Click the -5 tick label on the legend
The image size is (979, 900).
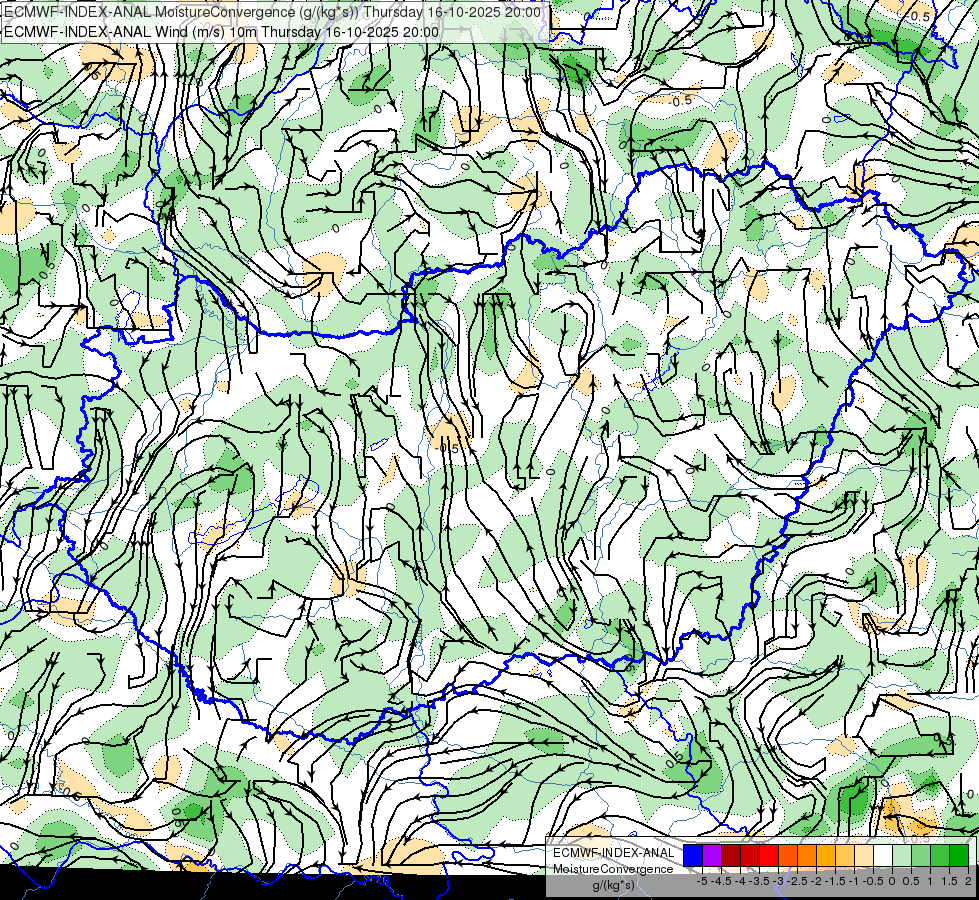pyautogui.click(x=701, y=881)
